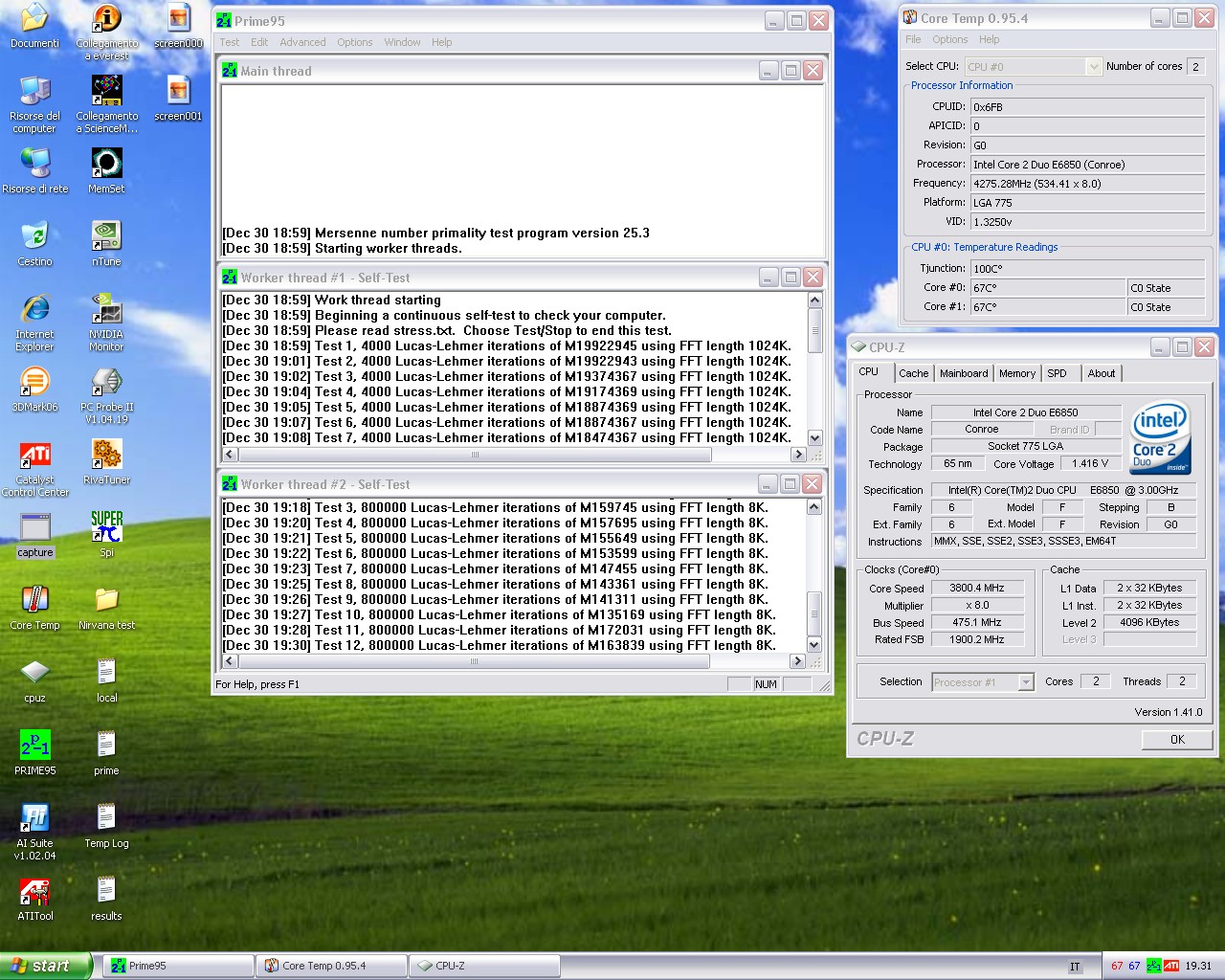Launch the PRIME95 desktop icon
Image resolution: width=1225 pixels, height=980 pixels.
tap(34, 754)
